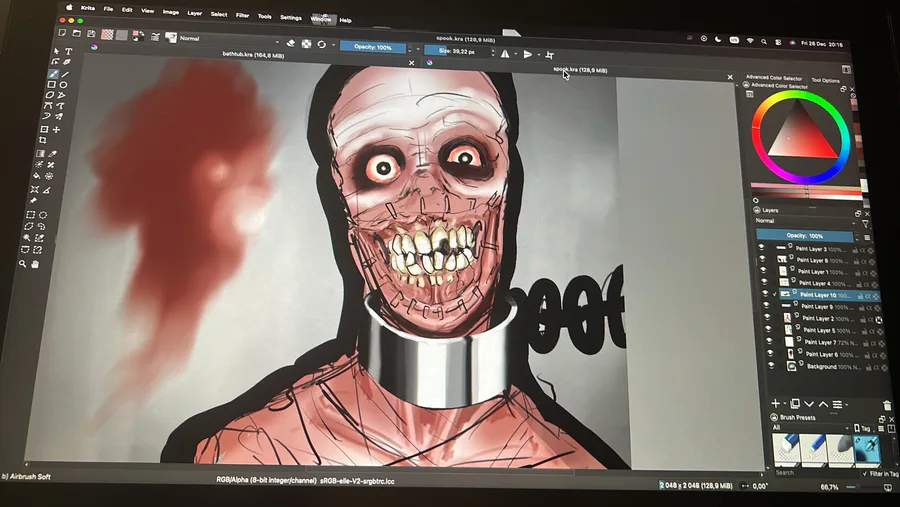The height and width of the screenshot is (507, 900).
Task: Hide Paint Layer 4 with eye icon
Action: [x=764, y=281]
